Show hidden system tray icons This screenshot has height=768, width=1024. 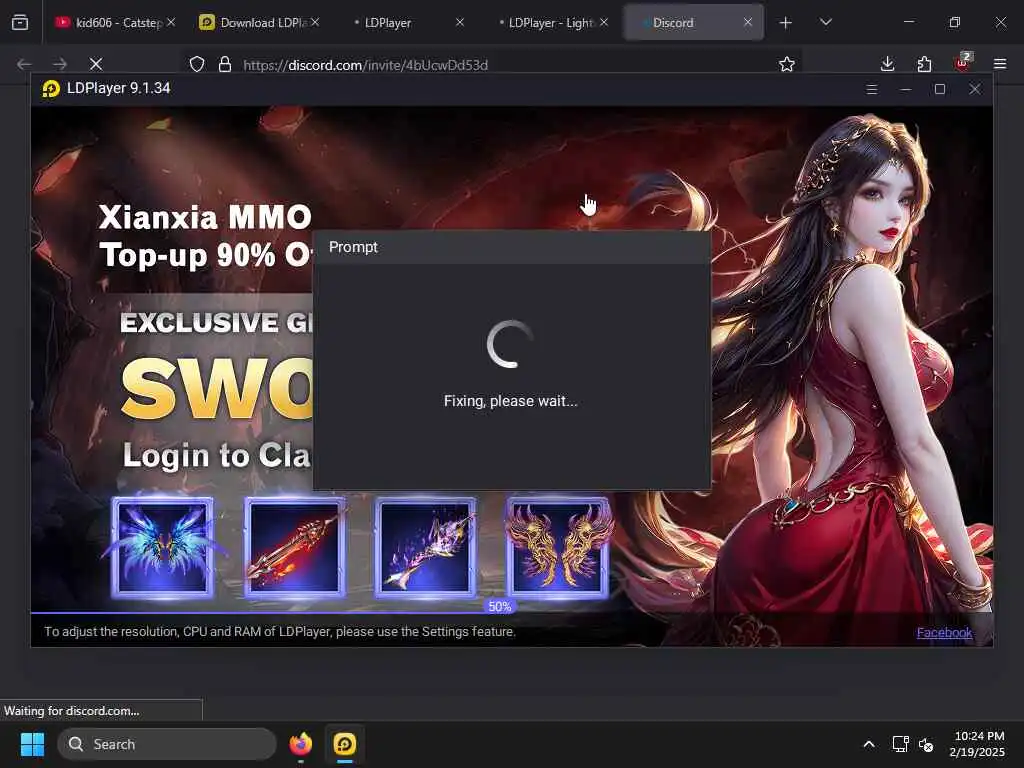coord(869,744)
